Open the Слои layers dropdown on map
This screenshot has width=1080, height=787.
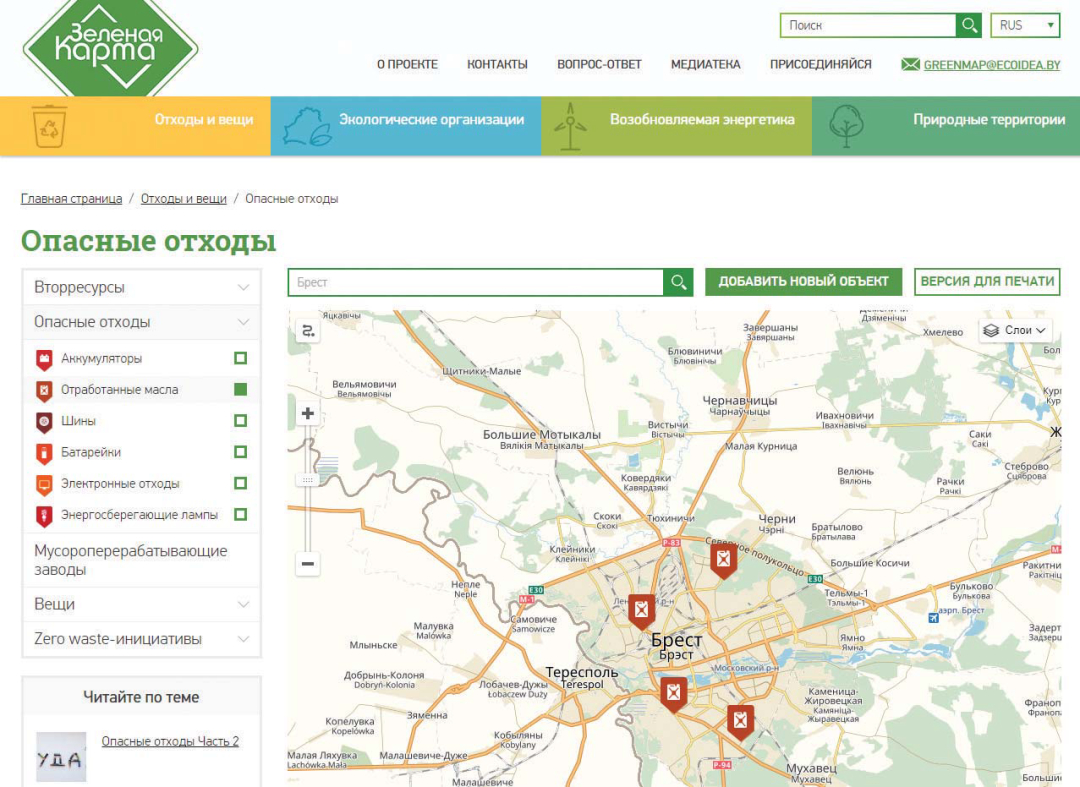click(1015, 330)
